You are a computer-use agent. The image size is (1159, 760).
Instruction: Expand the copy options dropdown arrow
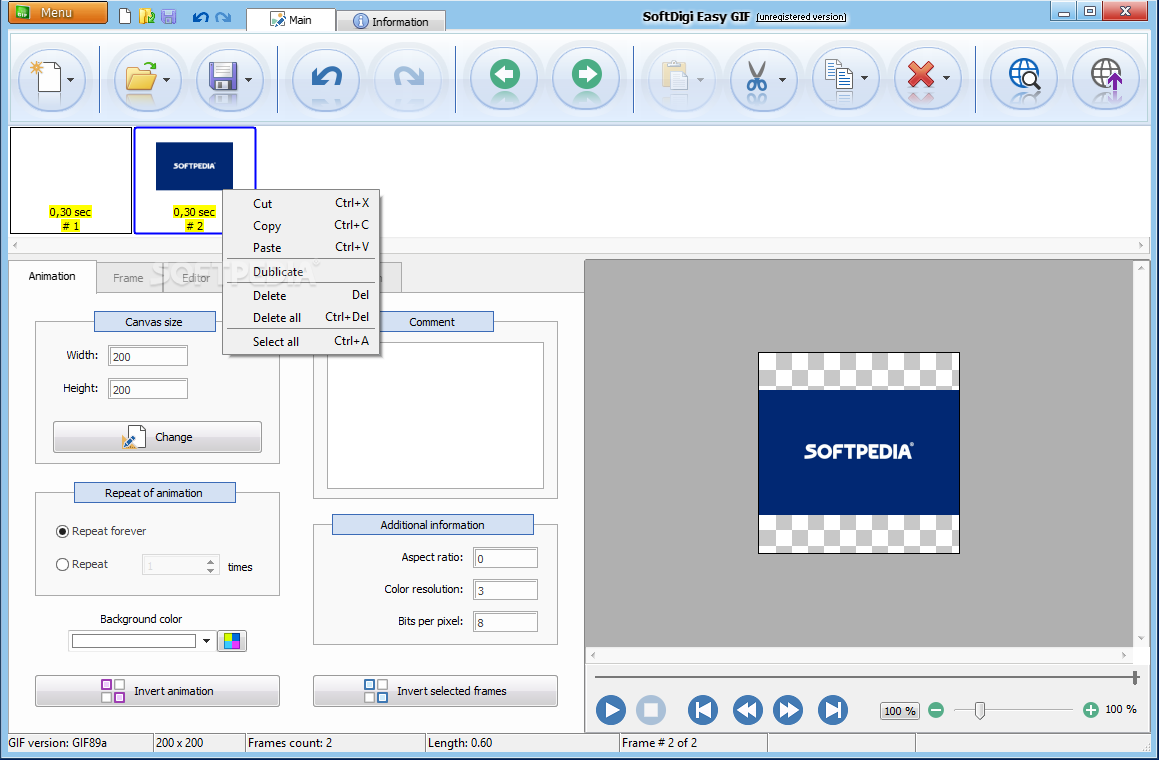click(864, 78)
